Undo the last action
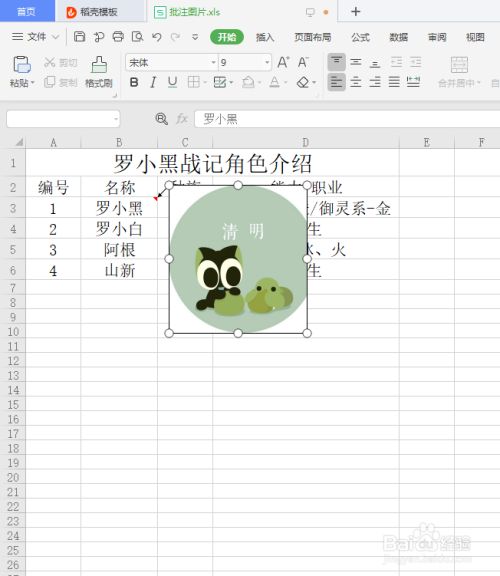 157,37
